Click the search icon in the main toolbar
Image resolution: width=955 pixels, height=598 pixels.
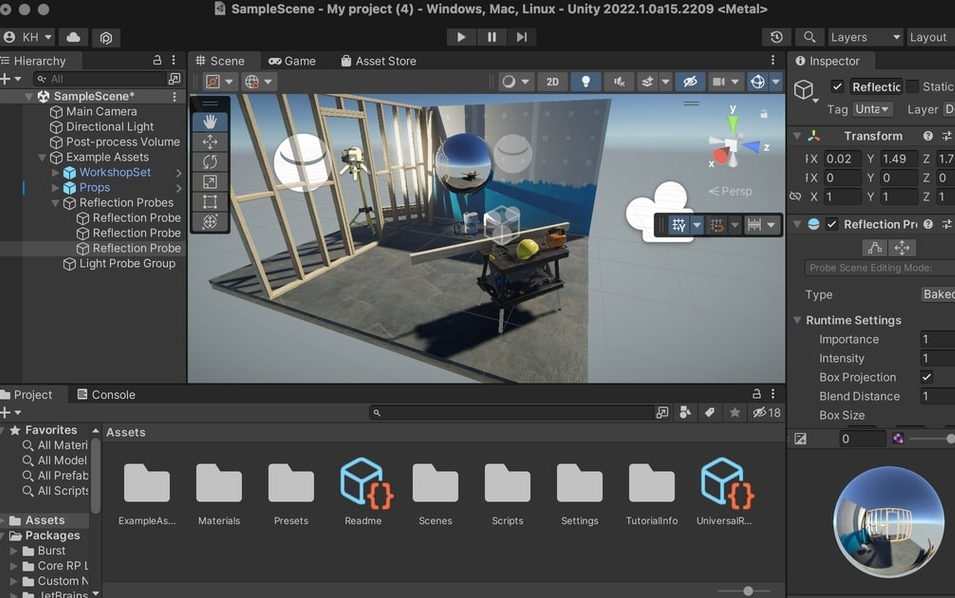[x=812, y=37]
